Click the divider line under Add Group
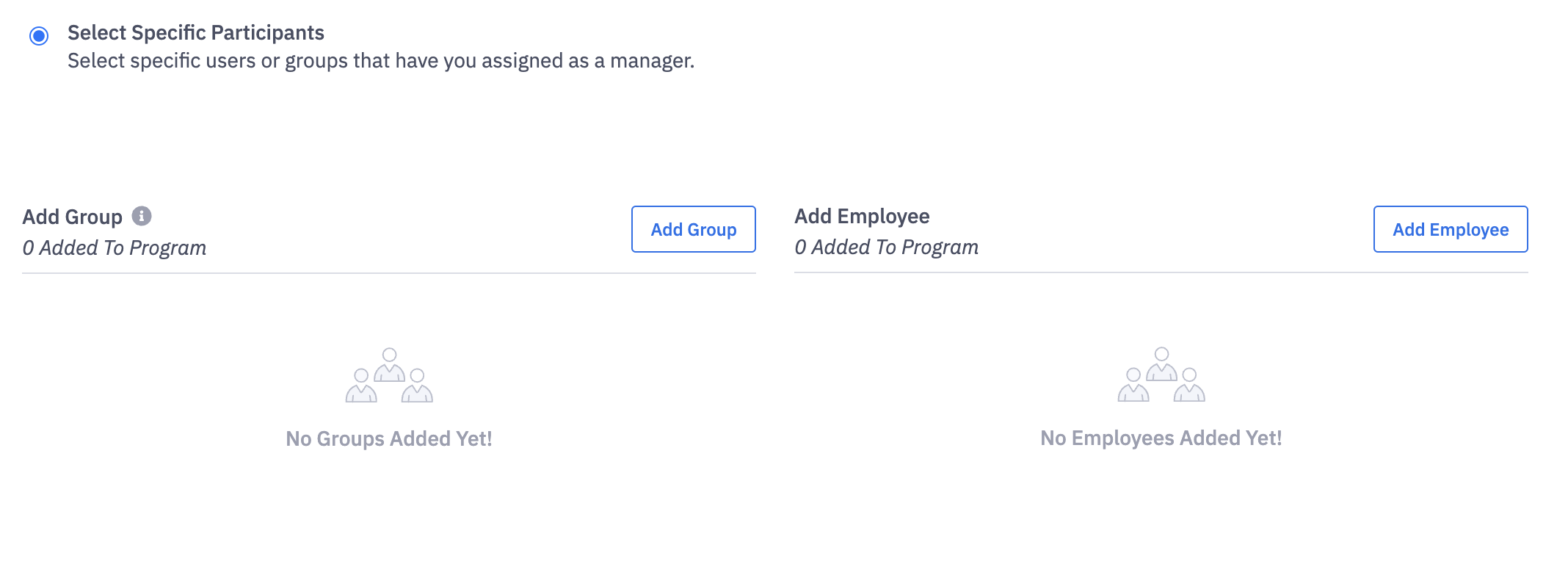This screenshot has width=1568, height=564. (x=389, y=273)
